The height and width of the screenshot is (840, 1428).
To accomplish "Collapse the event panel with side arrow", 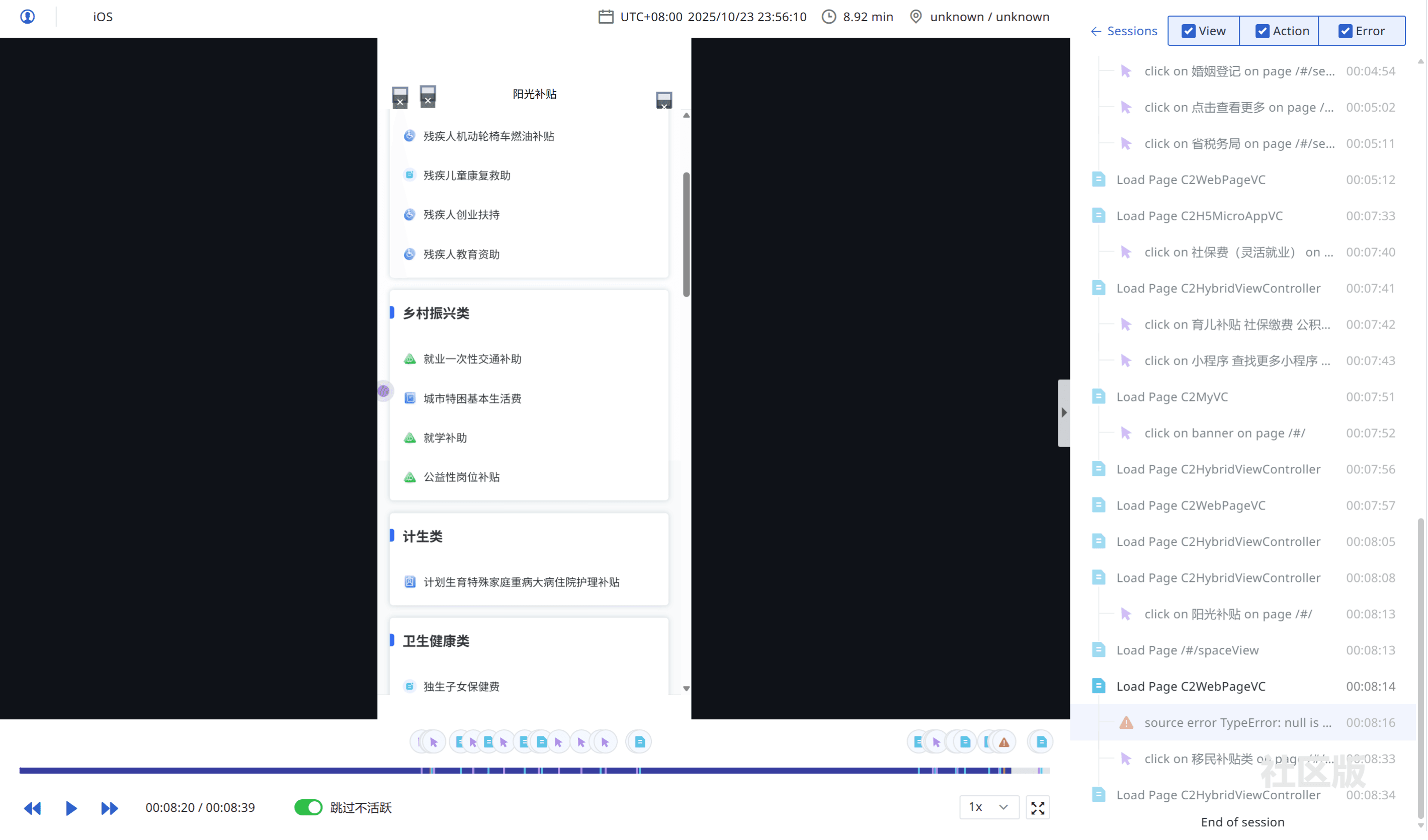I will (x=1064, y=412).
